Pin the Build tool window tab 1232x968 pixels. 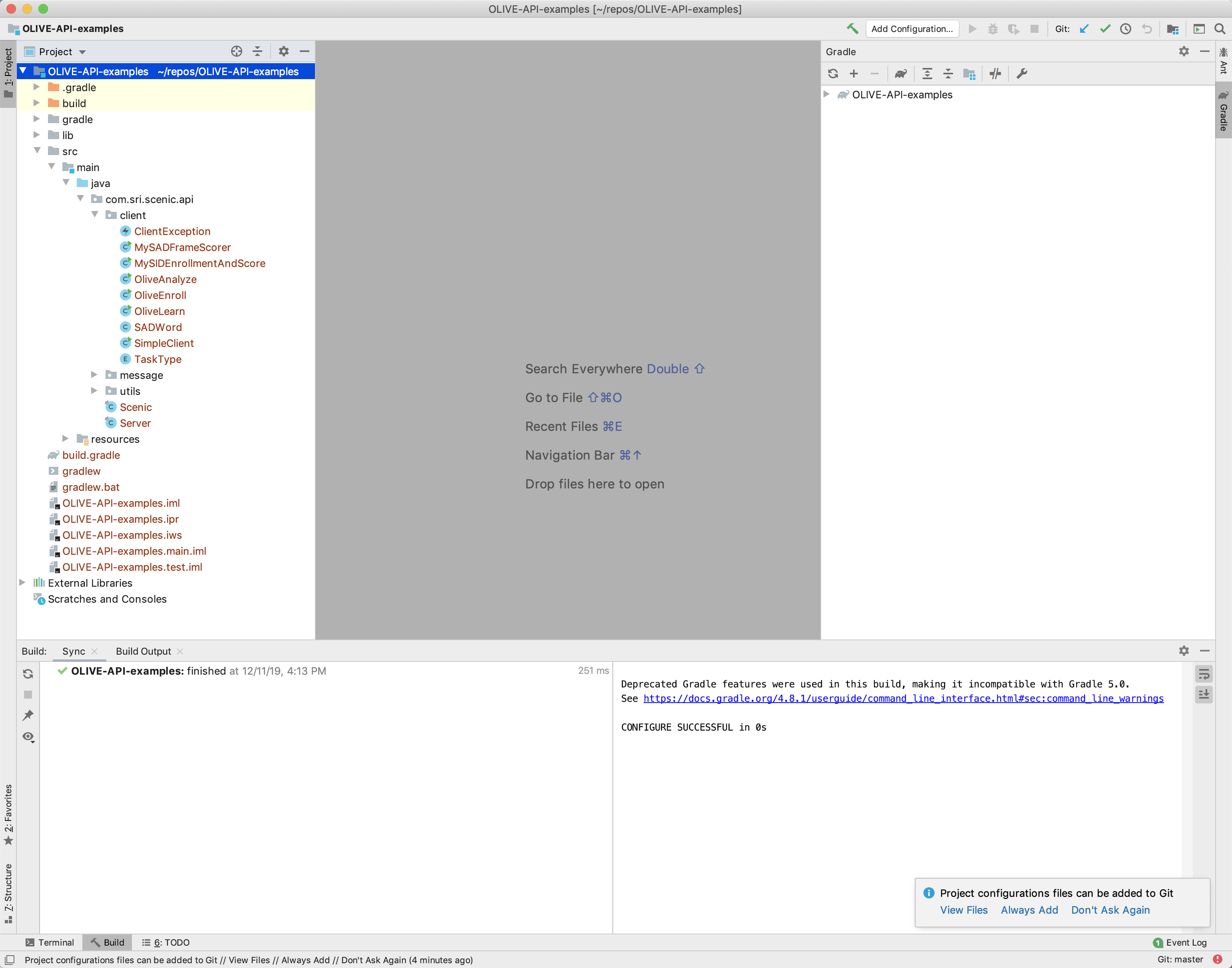28,715
